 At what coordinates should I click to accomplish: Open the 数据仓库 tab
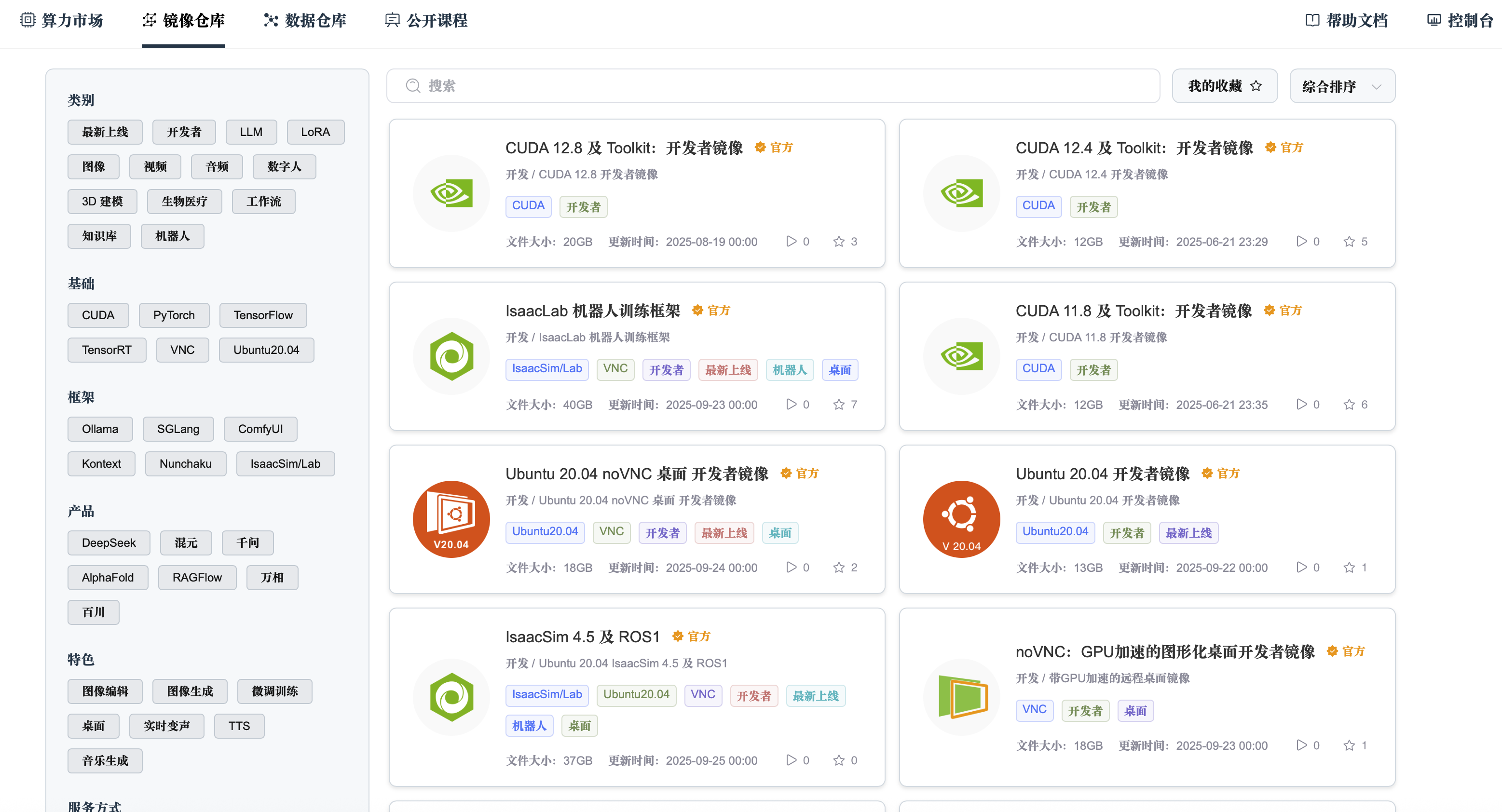point(304,20)
